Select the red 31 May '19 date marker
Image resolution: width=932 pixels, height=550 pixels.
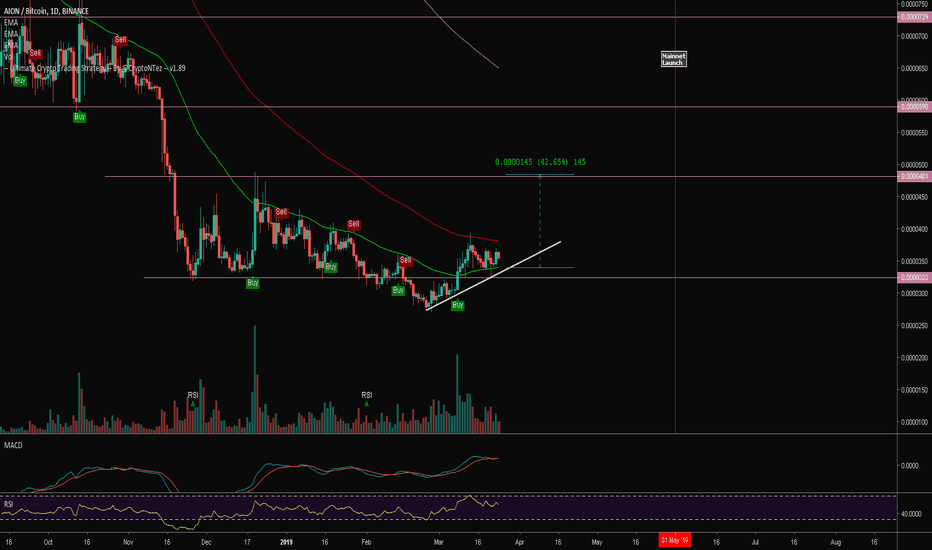point(675,540)
